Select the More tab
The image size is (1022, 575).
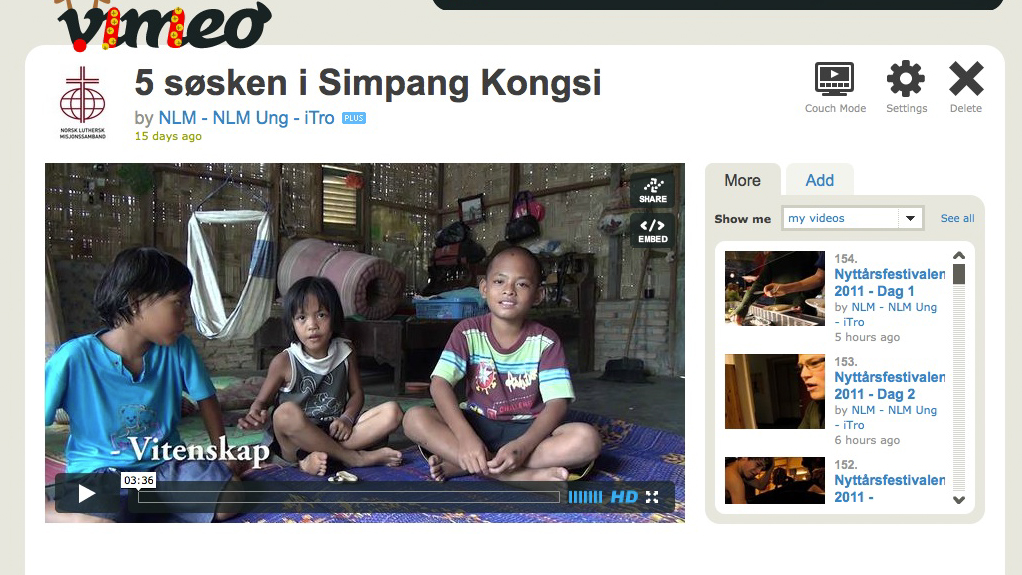tap(742, 180)
